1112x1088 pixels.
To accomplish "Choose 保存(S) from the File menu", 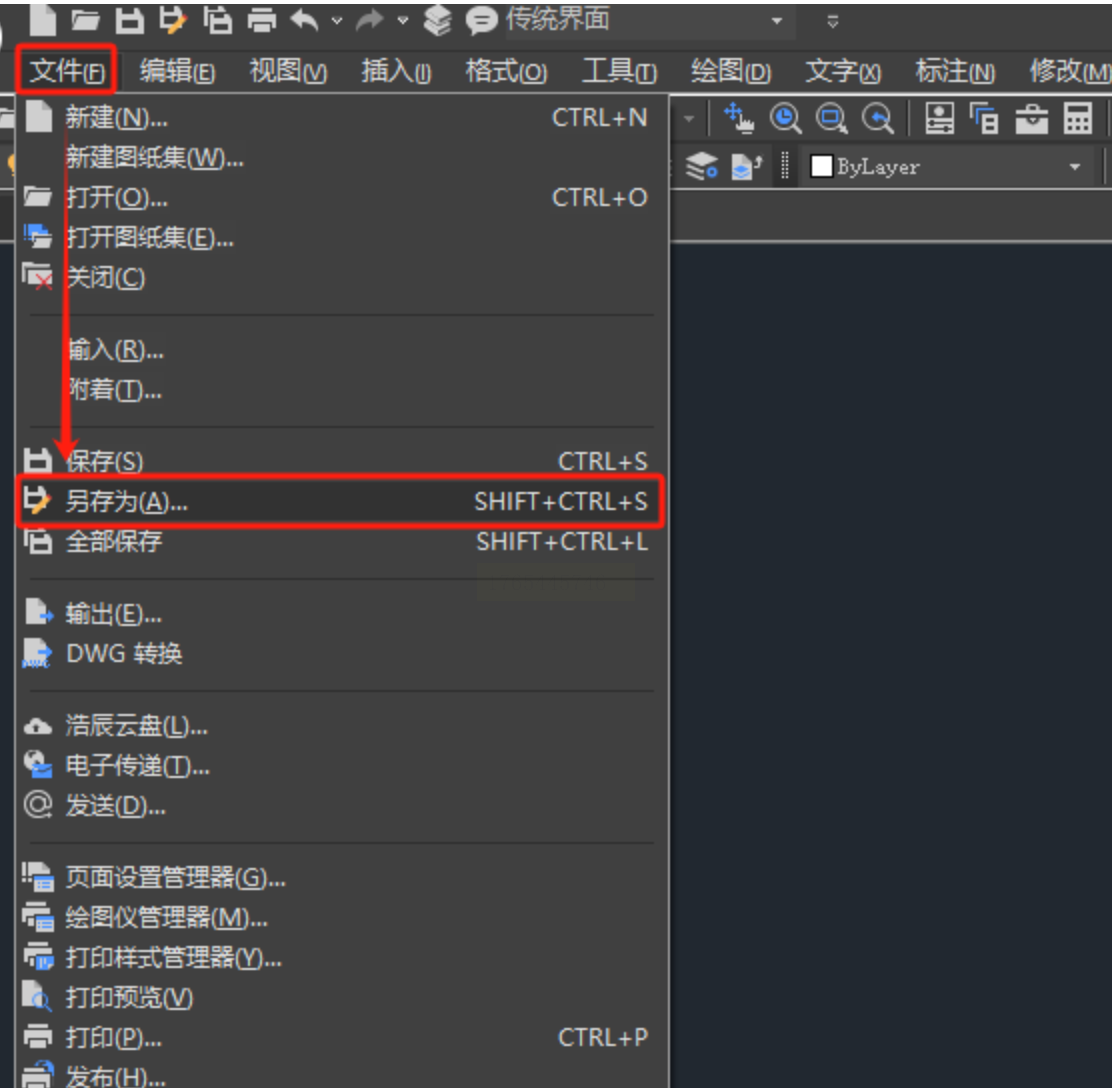I will click(x=342, y=461).
